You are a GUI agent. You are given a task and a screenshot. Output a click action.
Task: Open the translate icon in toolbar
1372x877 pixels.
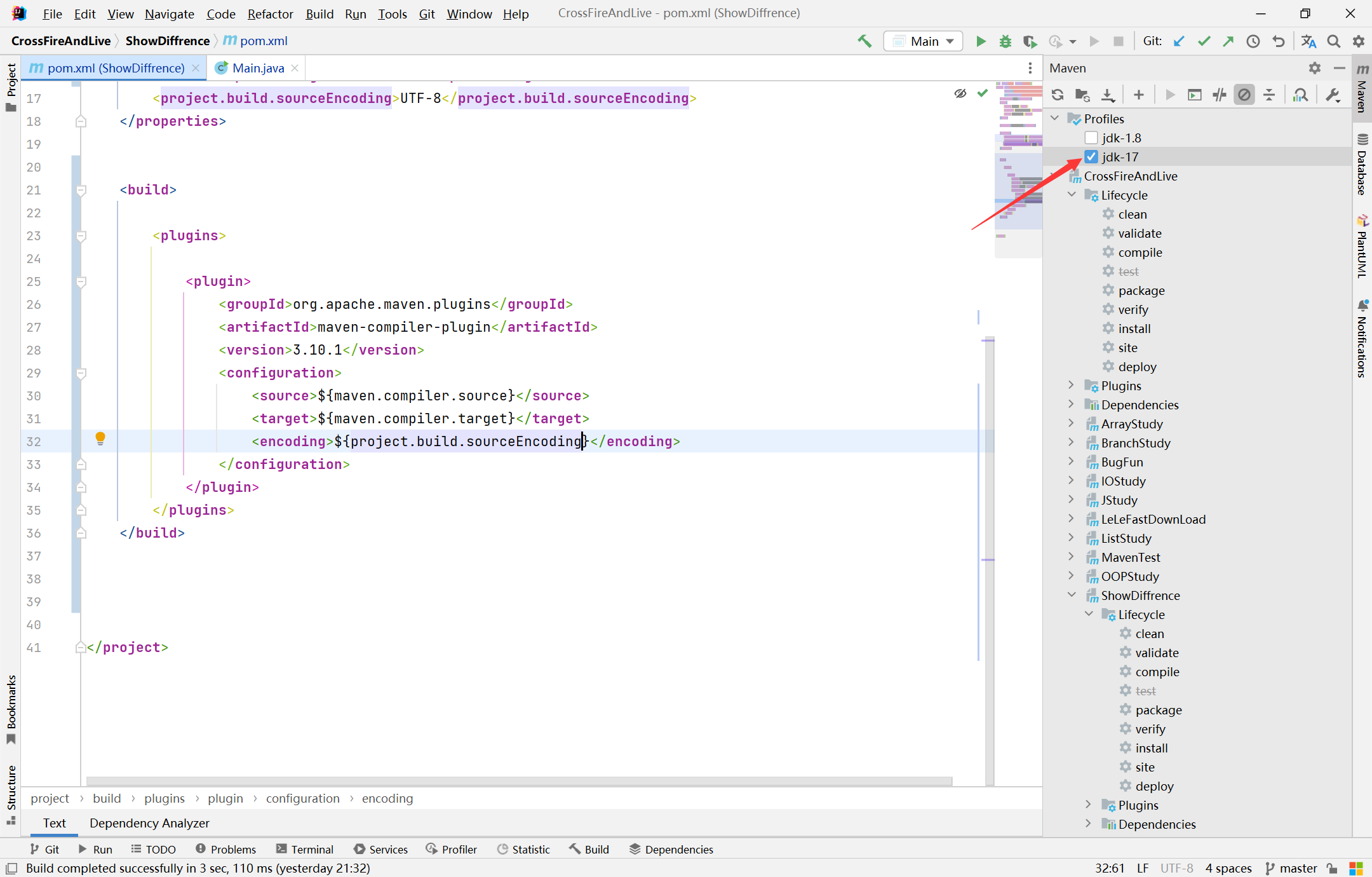(1308, 41)
